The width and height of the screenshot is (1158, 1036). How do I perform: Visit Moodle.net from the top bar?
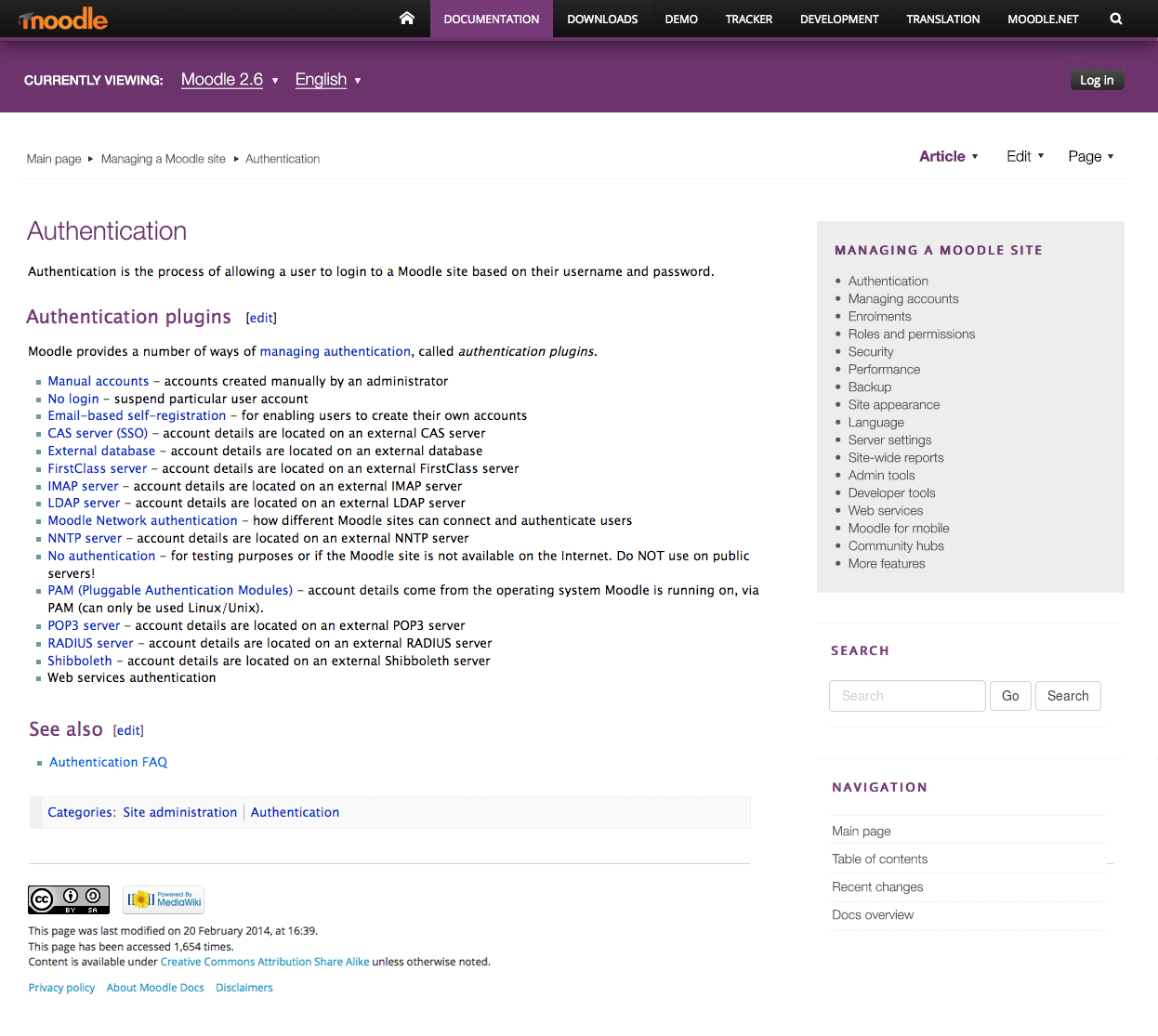point(1043,19)
